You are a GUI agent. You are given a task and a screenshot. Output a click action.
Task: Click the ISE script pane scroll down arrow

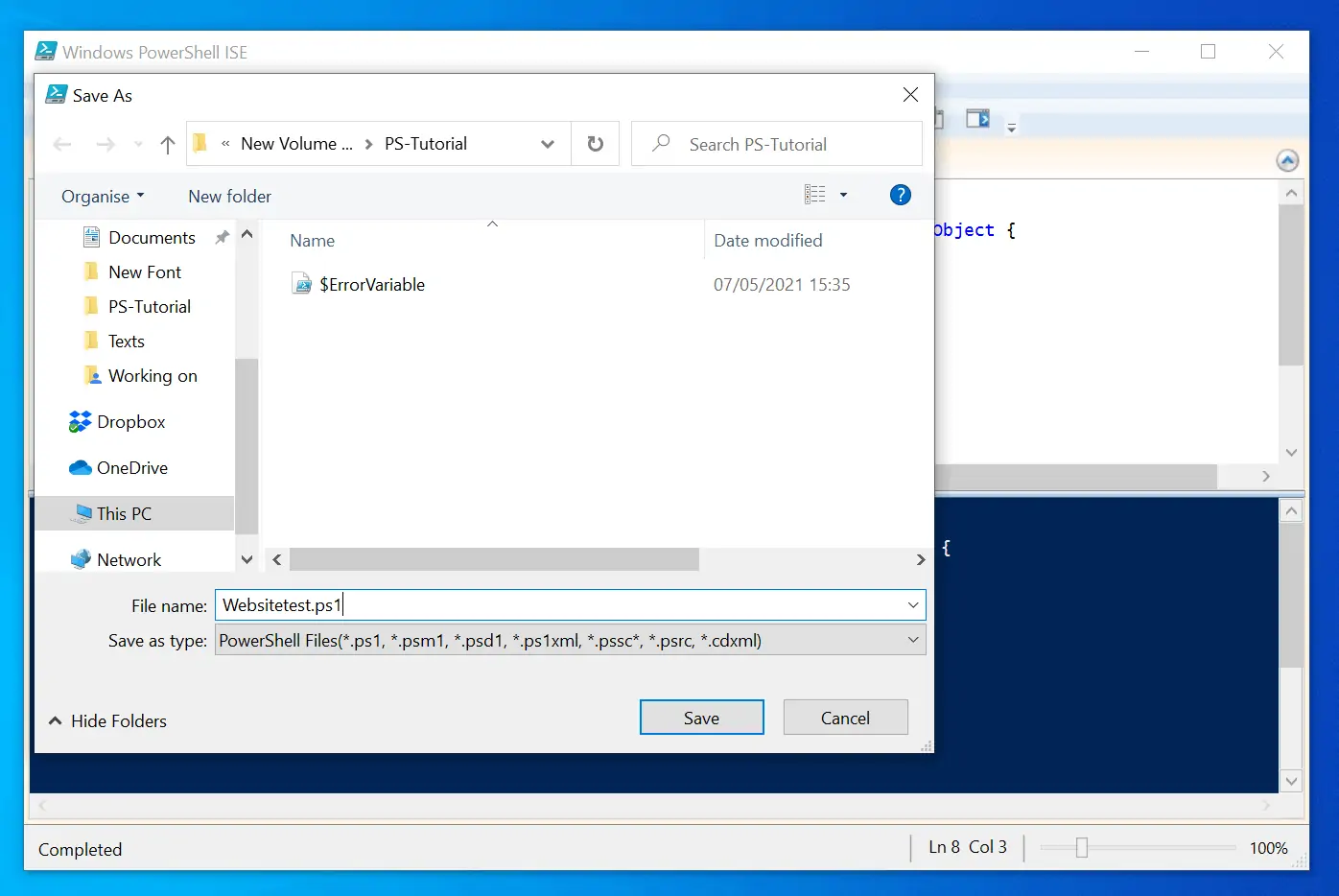(x=1291, y=453)
